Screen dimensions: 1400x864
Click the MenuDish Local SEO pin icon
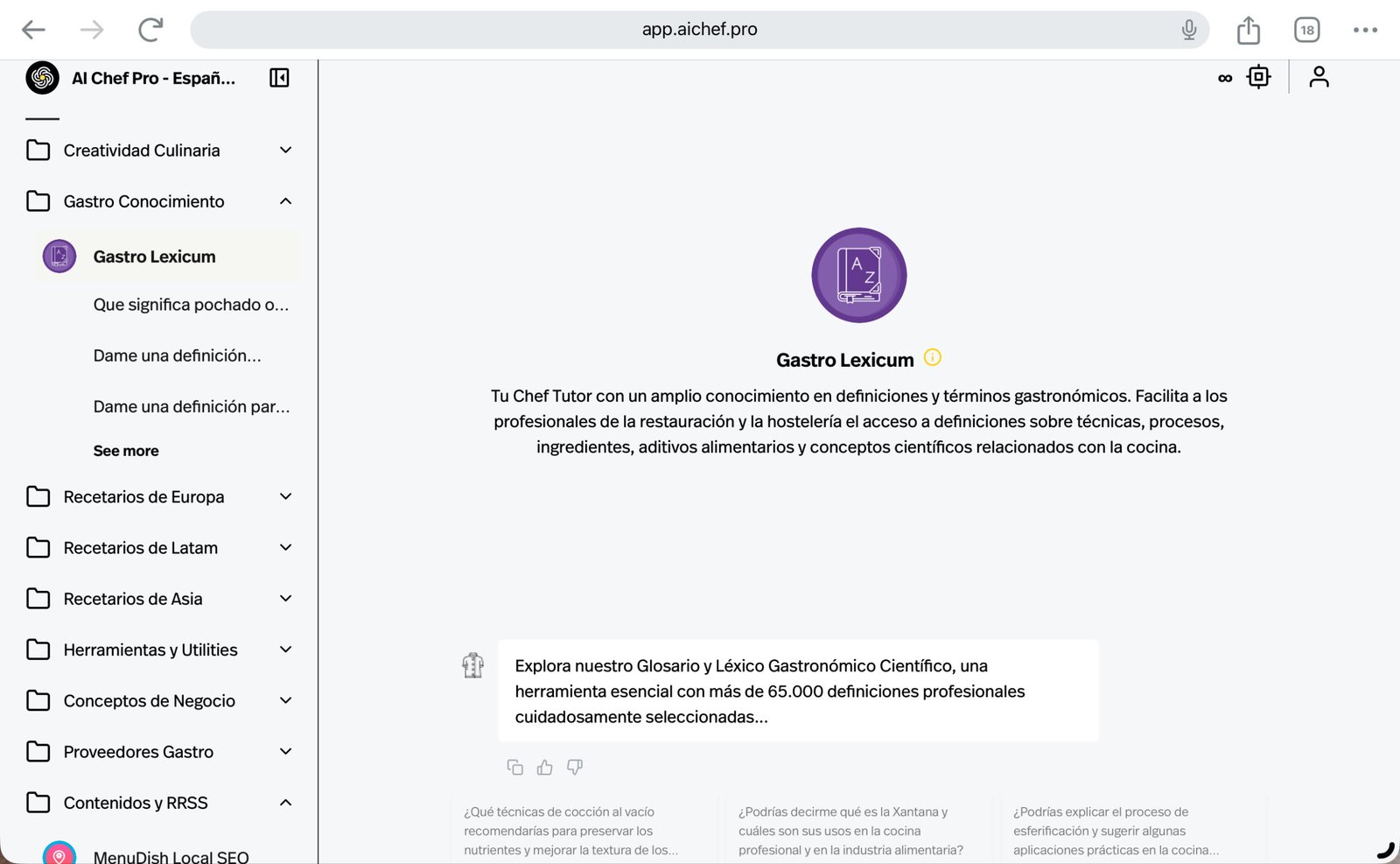click(59, 853)
